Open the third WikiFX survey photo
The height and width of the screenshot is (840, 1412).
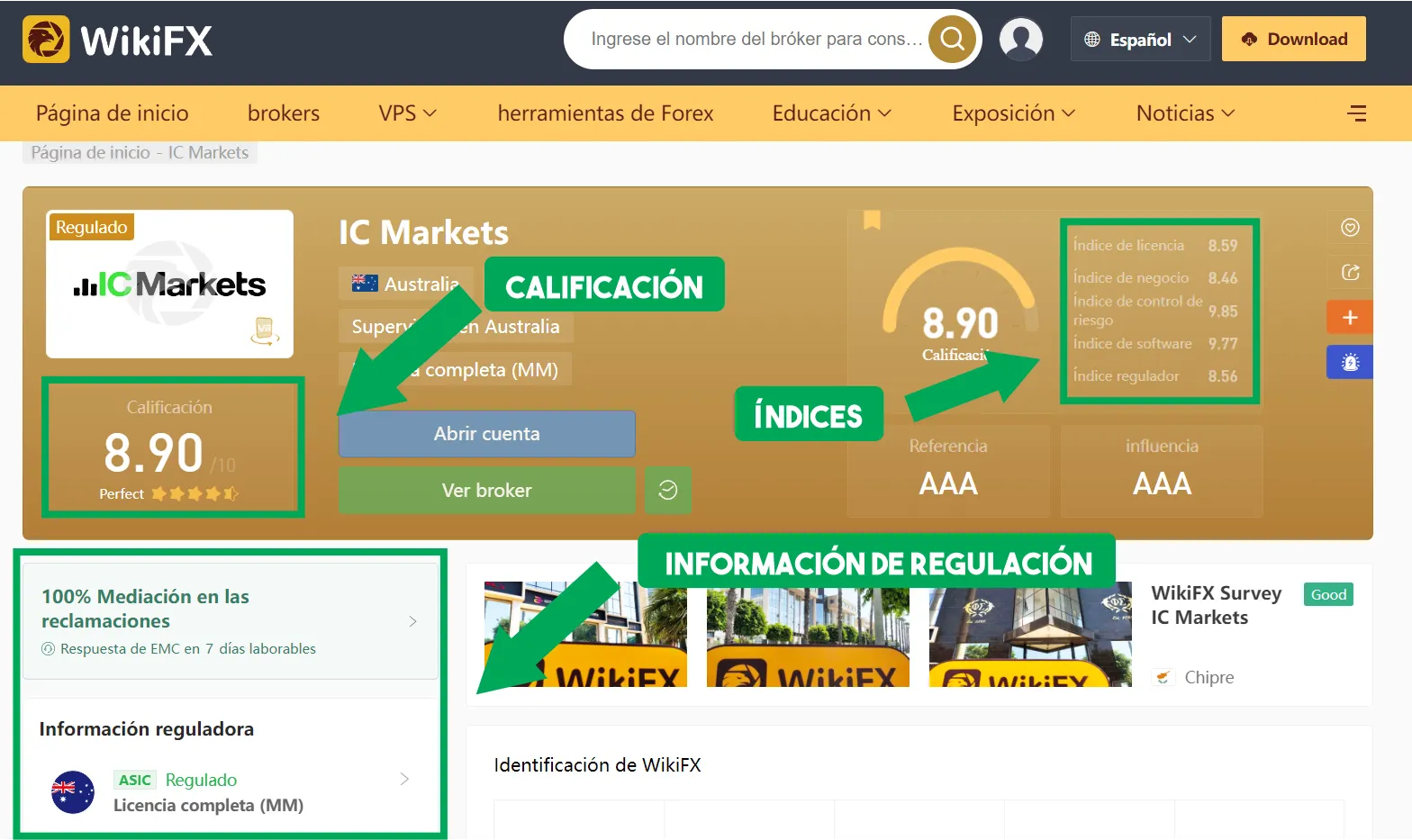pos(1030,635)
